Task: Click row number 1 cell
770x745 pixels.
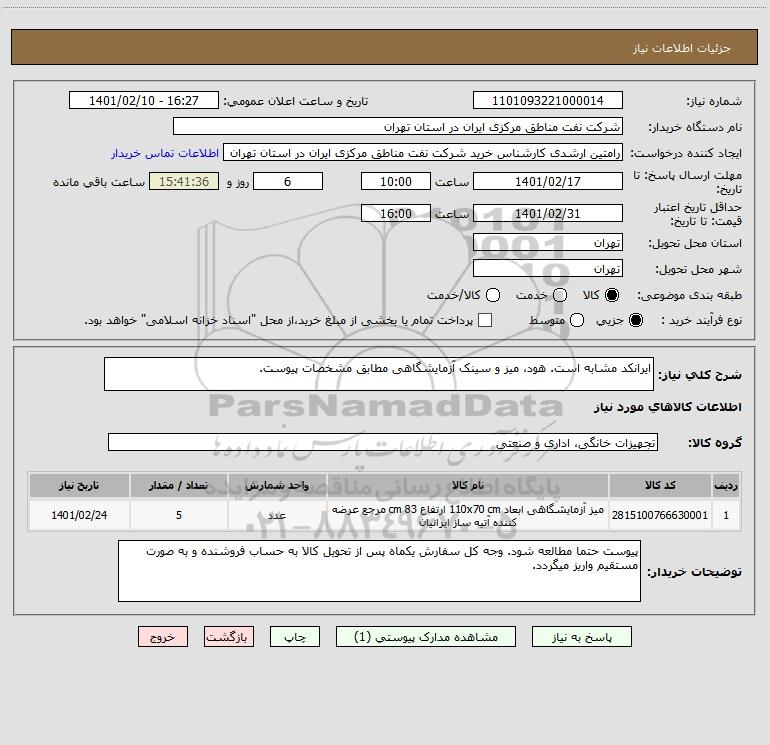Action: tap(726, 515)
